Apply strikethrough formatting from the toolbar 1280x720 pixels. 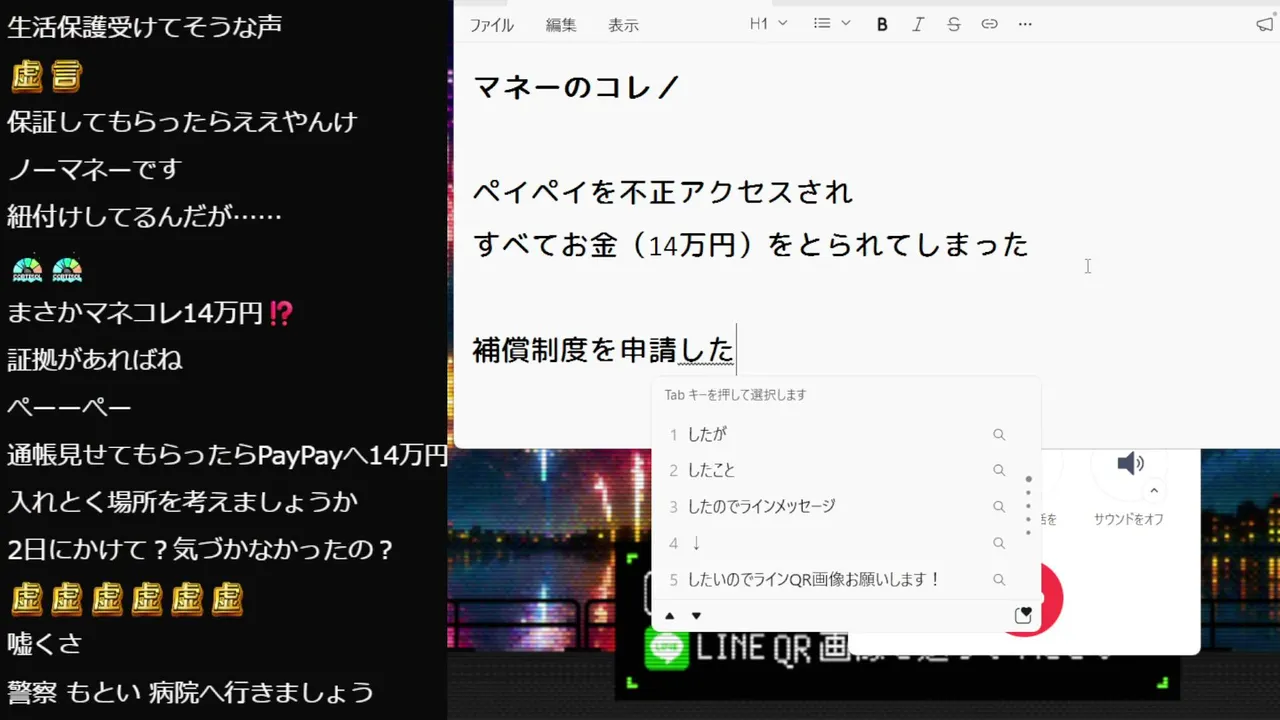pyautogui.click(x=953, y=24)
